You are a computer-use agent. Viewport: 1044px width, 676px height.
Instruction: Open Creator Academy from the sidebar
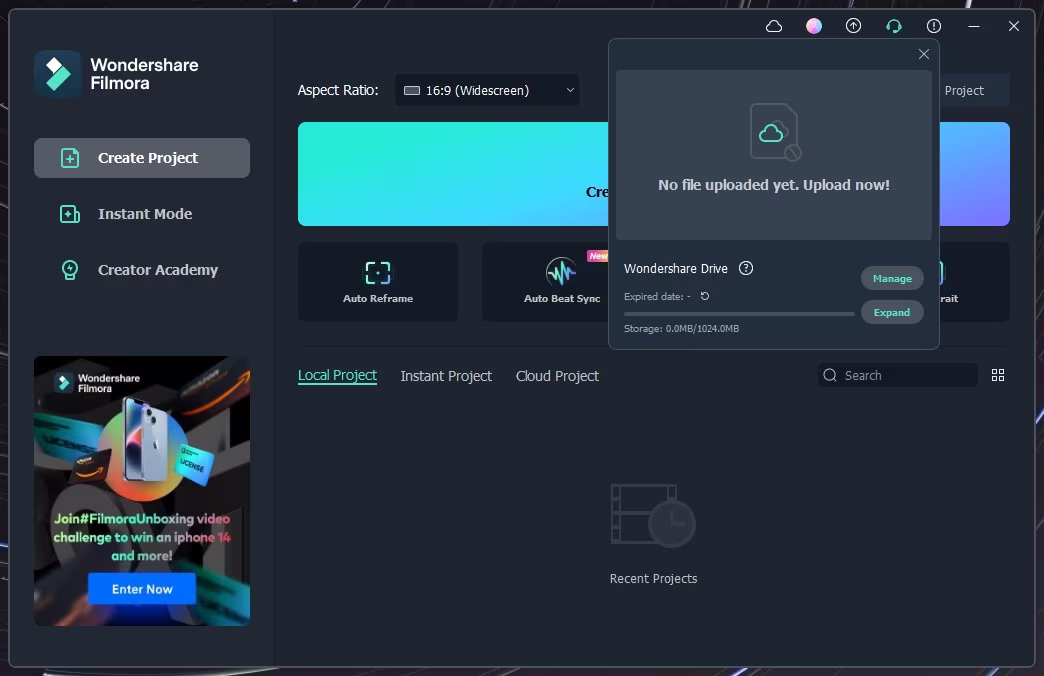142,270
